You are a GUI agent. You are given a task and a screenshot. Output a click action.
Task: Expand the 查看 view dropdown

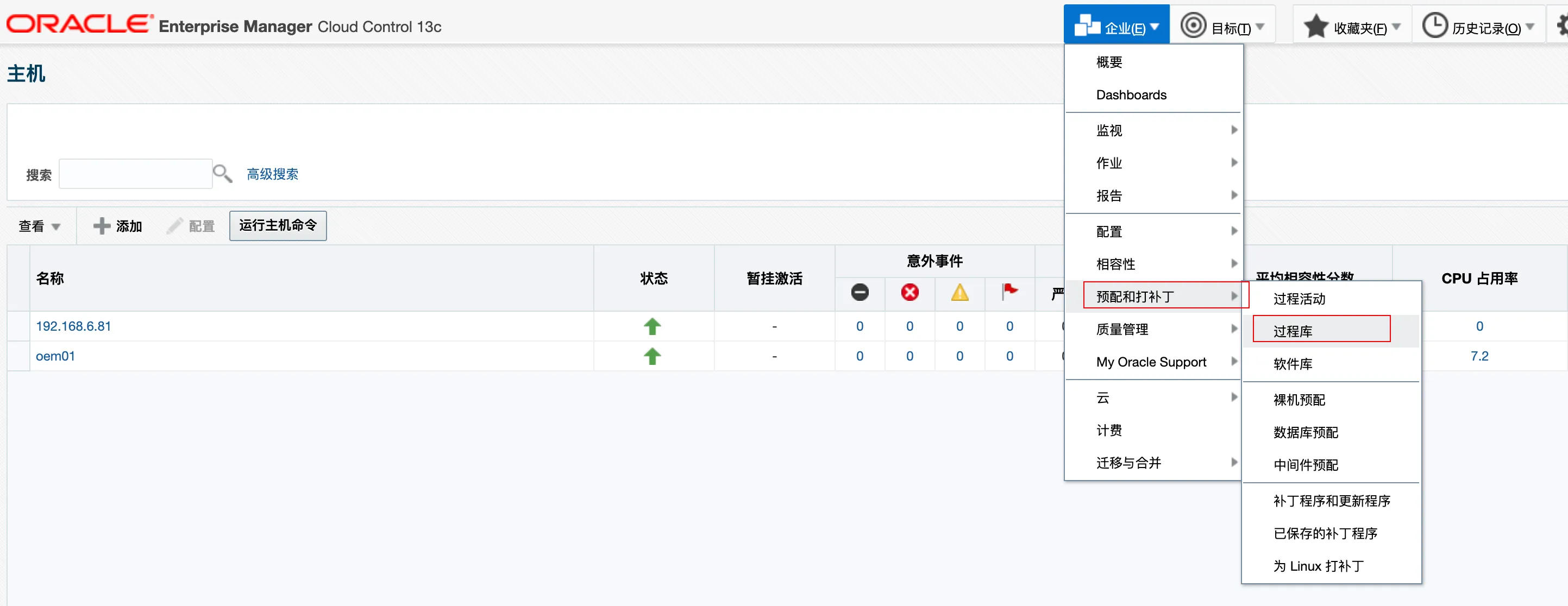pyautogui.click(x=40, y=226)
